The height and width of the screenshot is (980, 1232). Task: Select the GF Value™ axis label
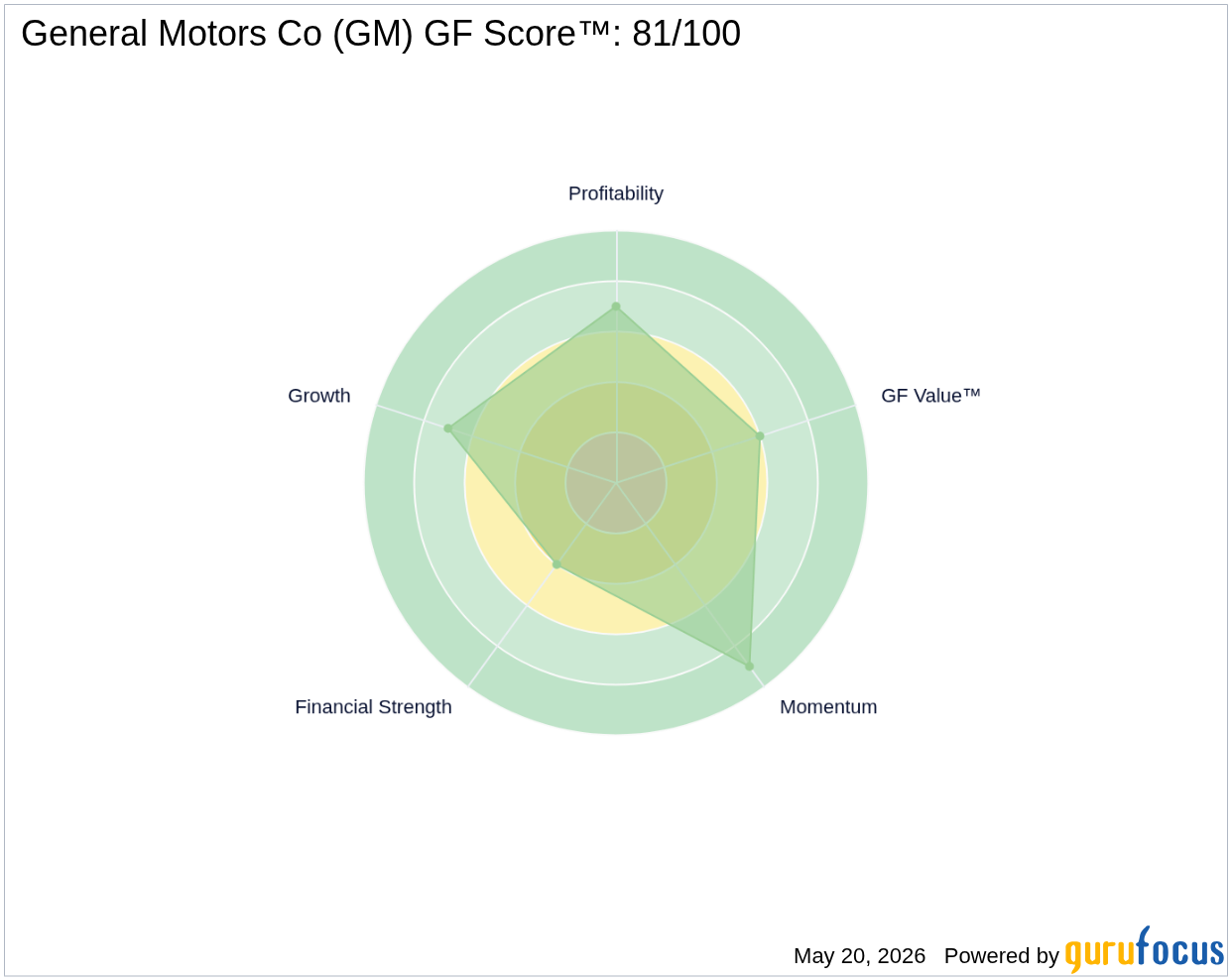point(930,396)
